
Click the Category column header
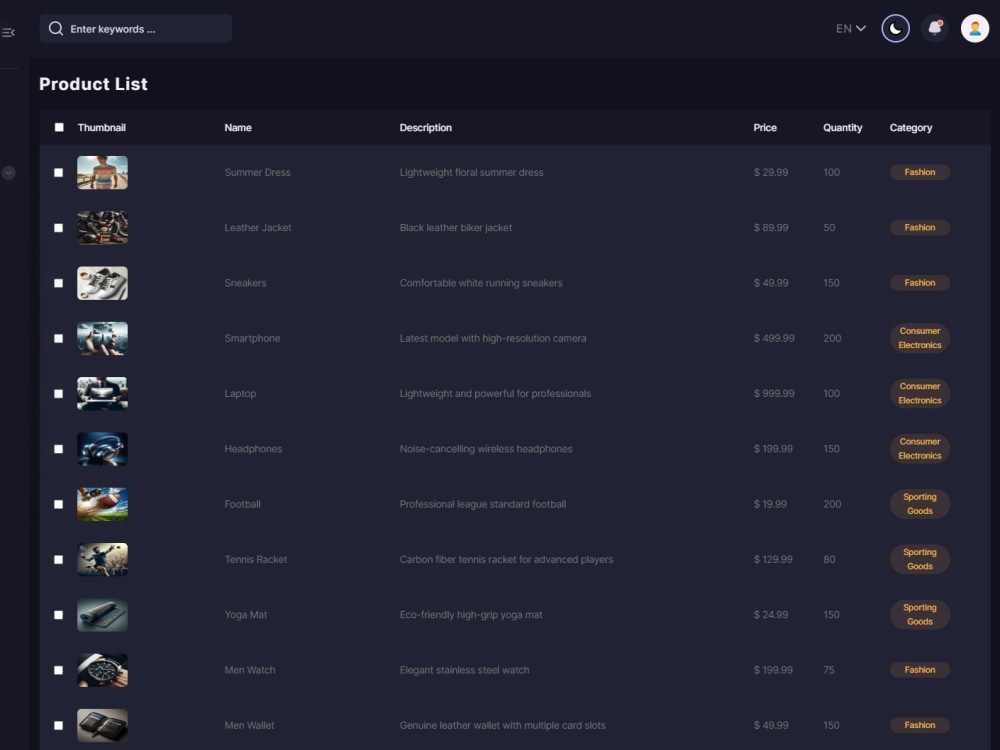911,128
